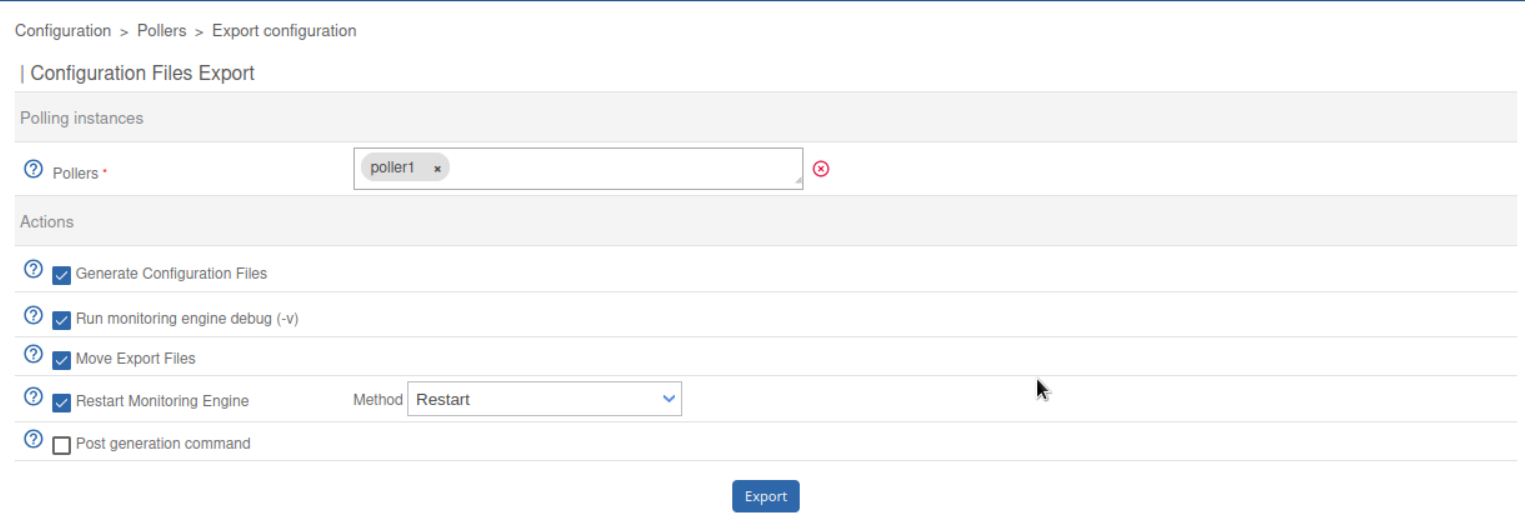This screenshot has width=1525, height=523.
Task: Click help icon for Post generation command
Action: [33, 439]
